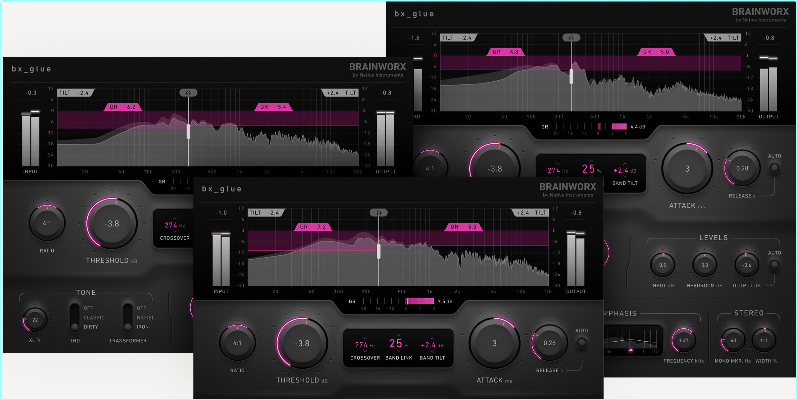This screenshot has height=400, width=797.
Task: Click the up arrow above Band Tilt in the front window
Action: pos(433,336)
